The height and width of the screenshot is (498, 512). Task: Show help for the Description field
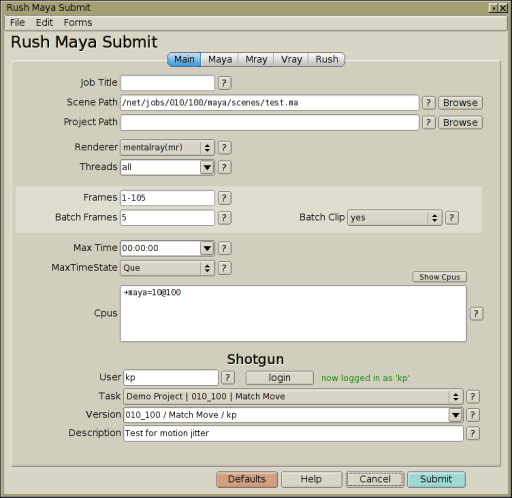pyautogui.click(x=473, y=433)
